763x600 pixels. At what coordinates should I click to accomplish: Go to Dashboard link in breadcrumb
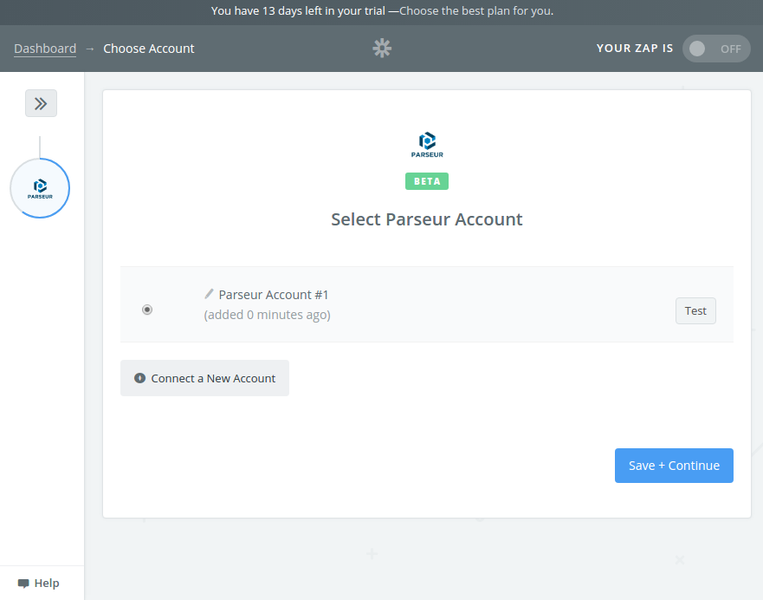coord(45,49)
